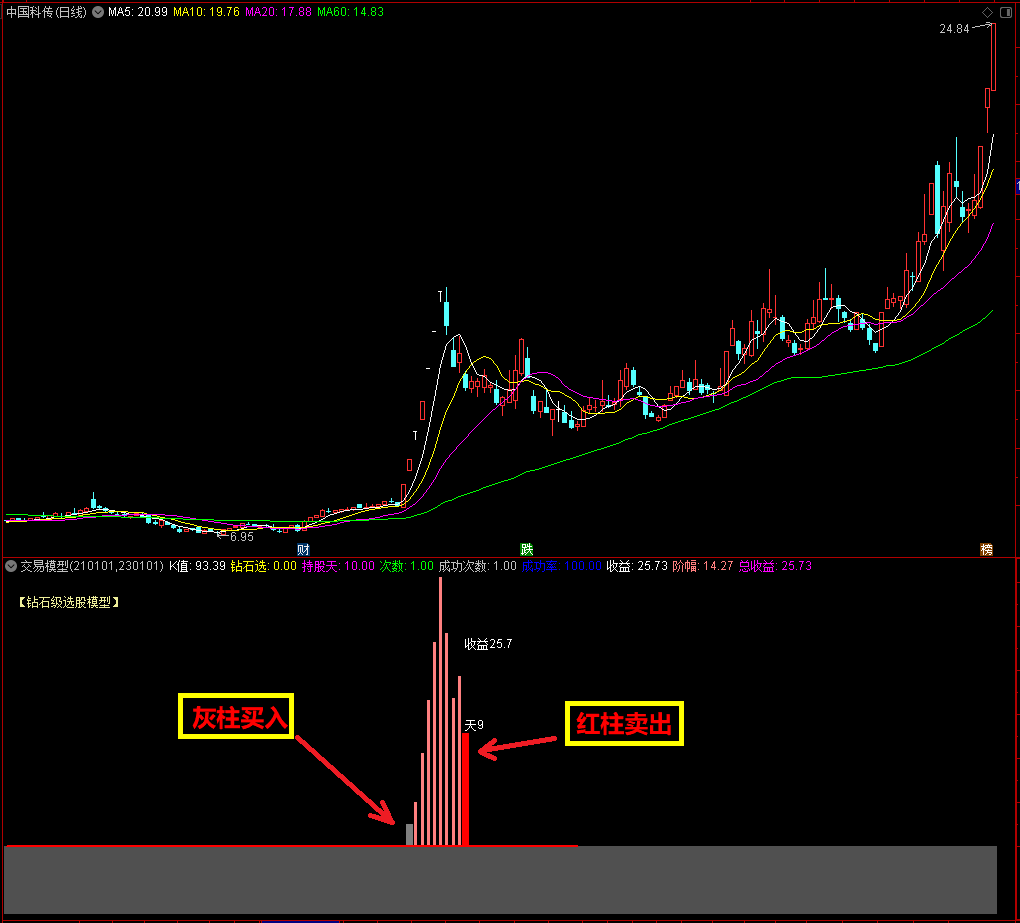This screenshot has height=923, width=1020.
Task: Click the 跌 info marker on chart
Action: click(526, 549)
